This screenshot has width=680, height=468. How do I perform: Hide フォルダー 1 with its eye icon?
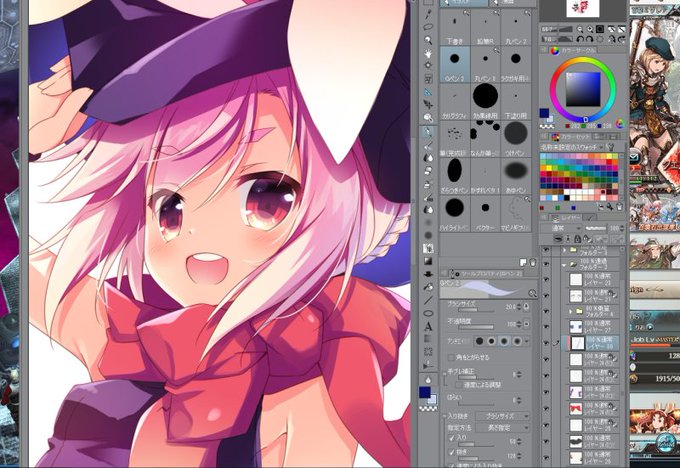(x=546, y=250)
